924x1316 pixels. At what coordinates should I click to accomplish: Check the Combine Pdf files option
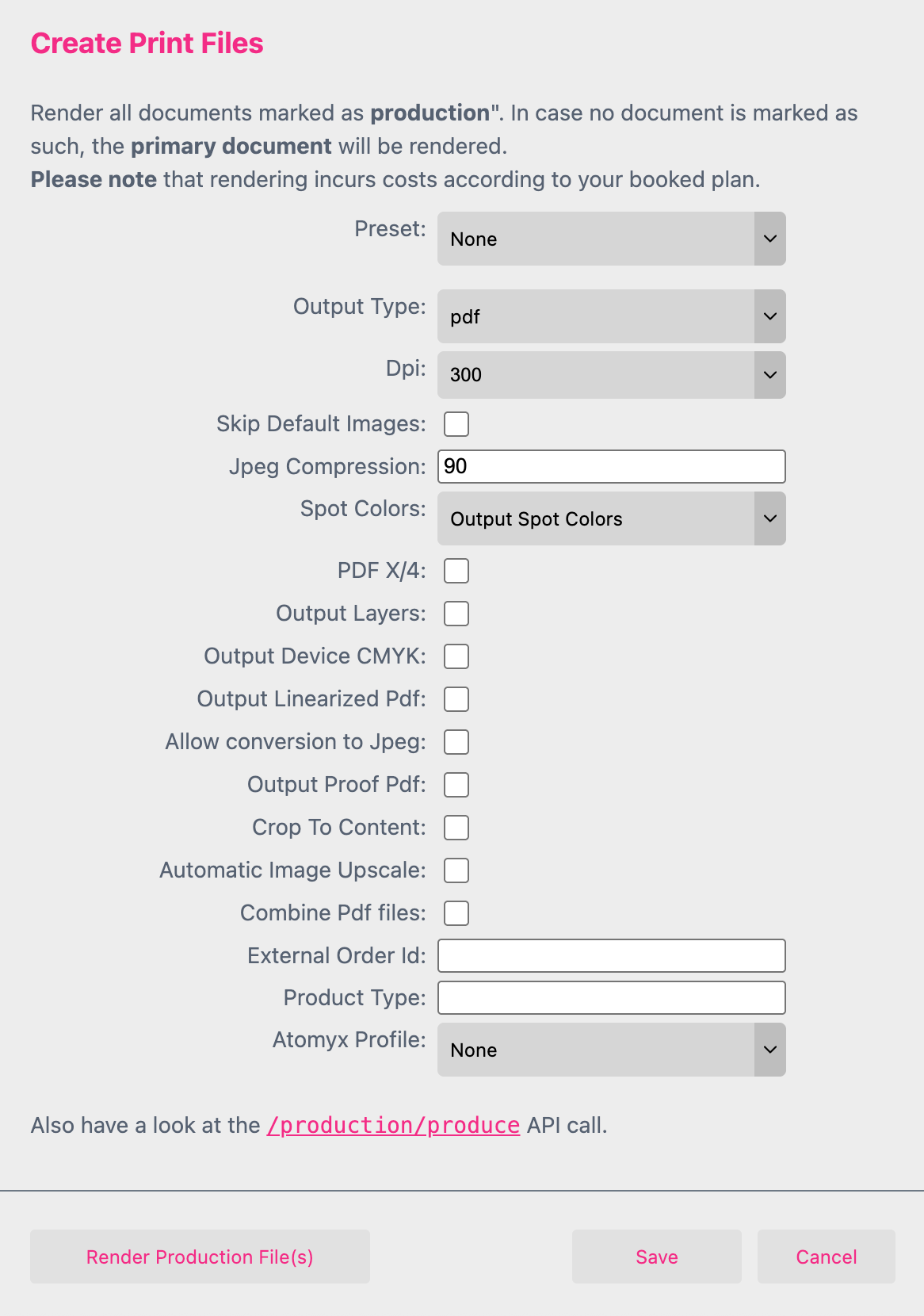click(456, 912)
